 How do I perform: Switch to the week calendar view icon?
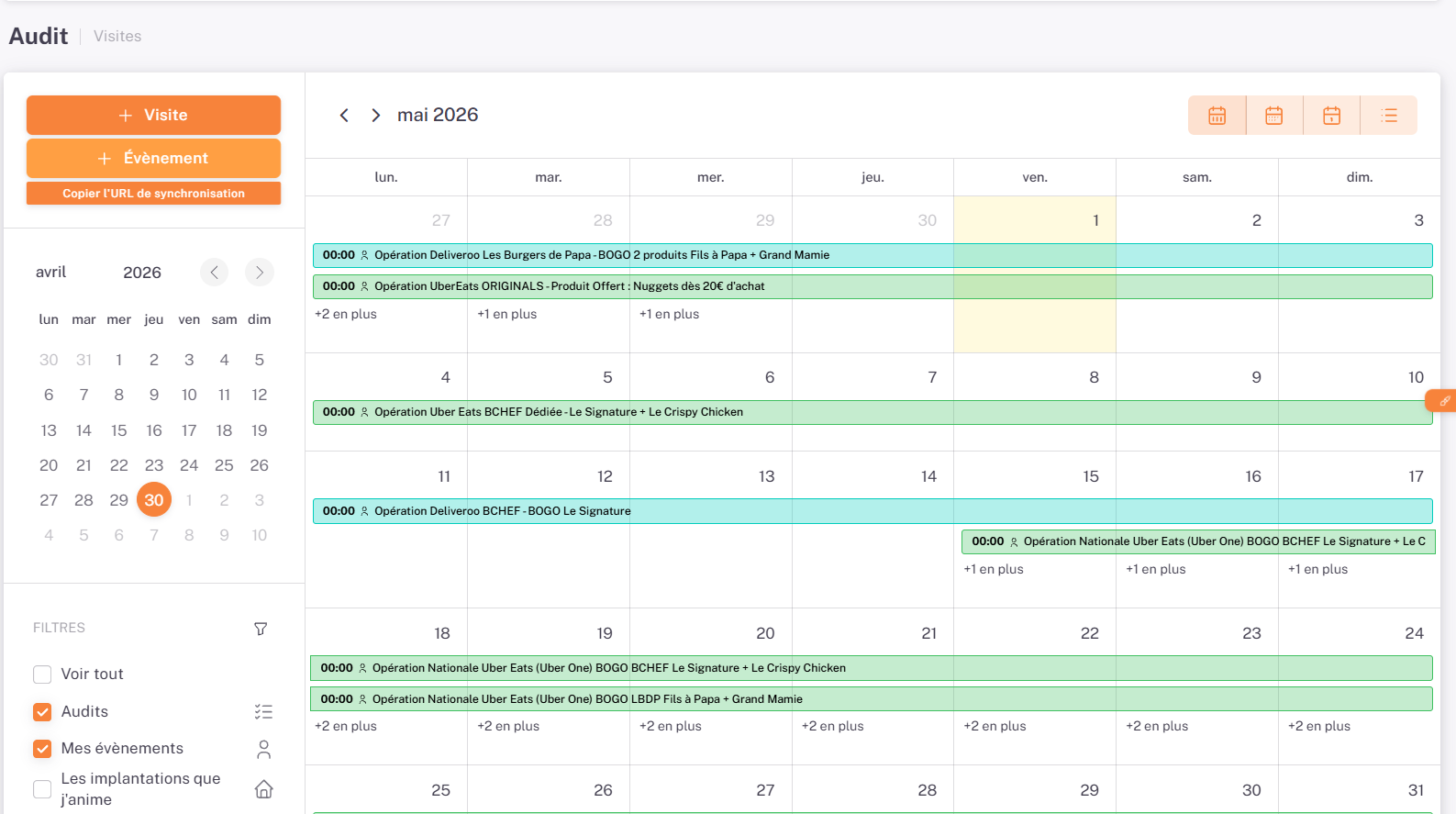[1273, 116]
